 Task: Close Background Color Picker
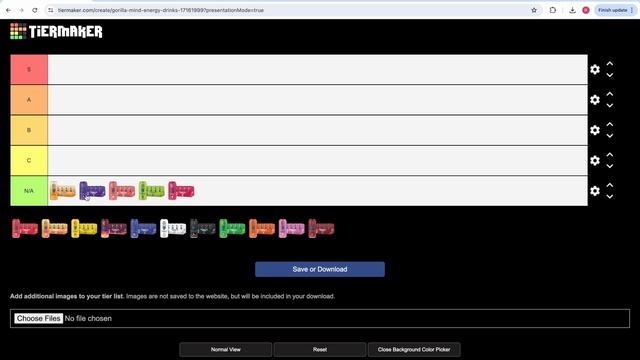point(414,349)
